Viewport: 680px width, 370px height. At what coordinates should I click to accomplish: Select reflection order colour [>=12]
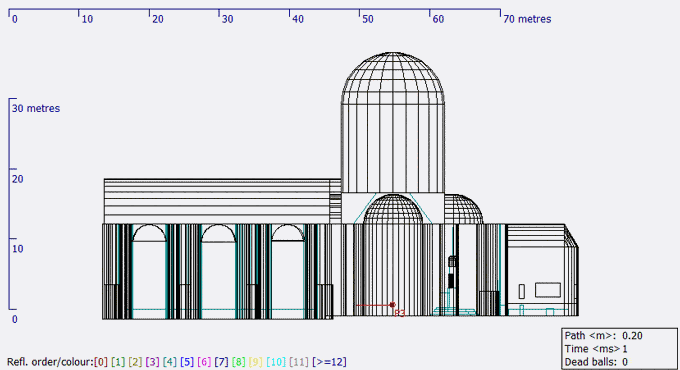(329, 362)
